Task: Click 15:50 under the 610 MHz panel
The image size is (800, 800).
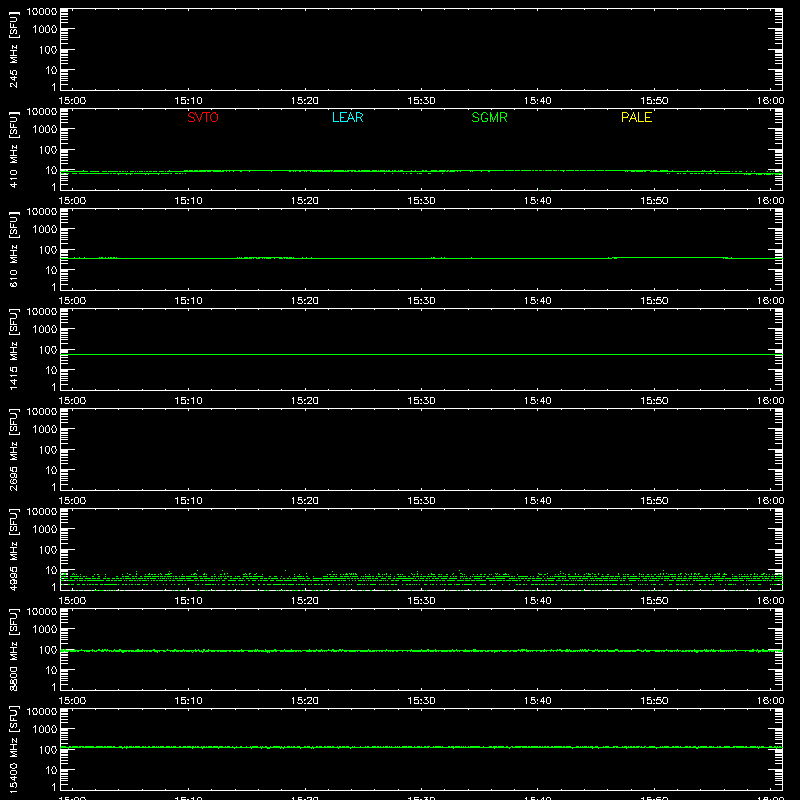Action: tap(654, 301)
